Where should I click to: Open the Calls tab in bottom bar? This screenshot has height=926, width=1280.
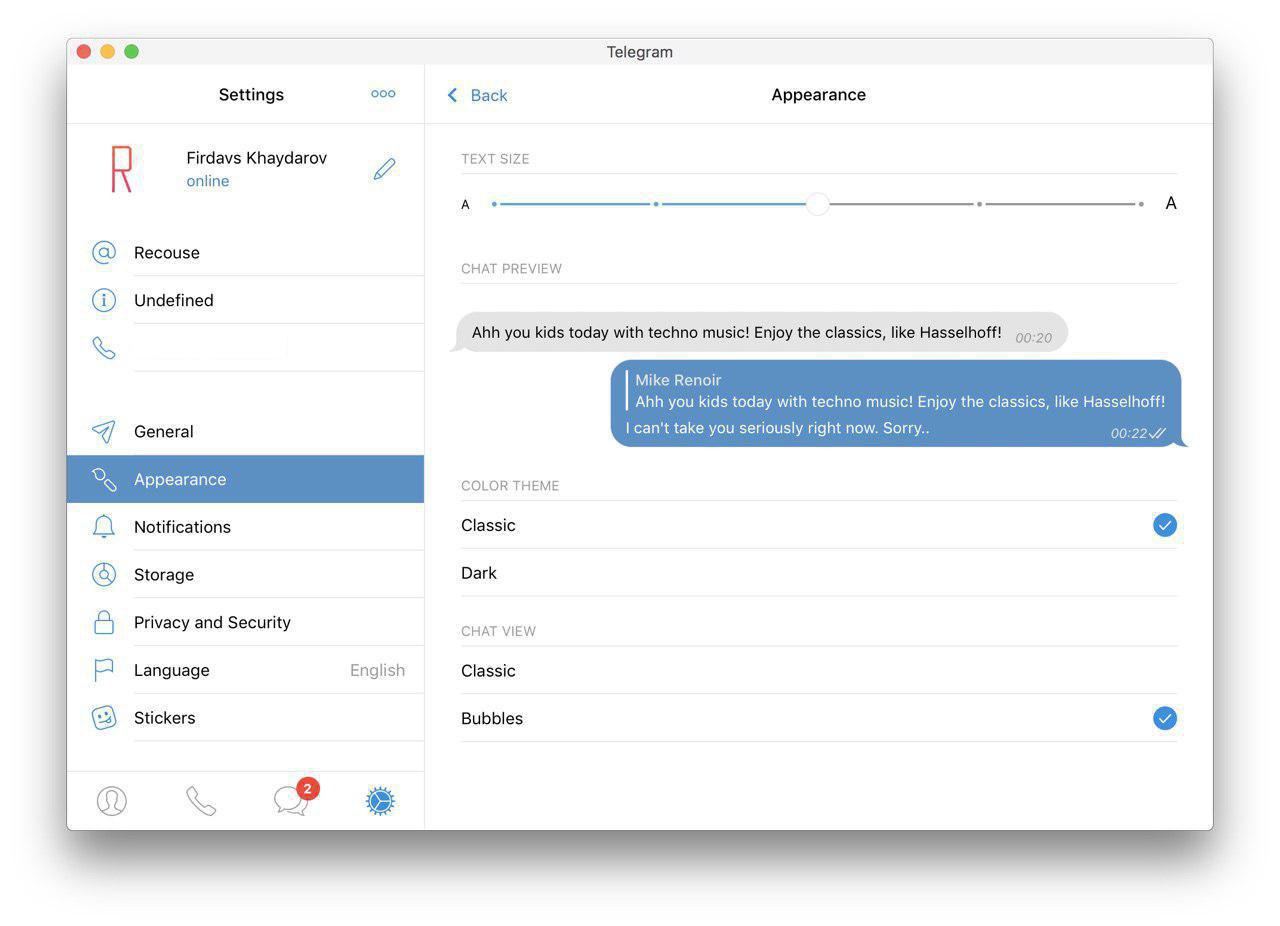tap(201, 801)
